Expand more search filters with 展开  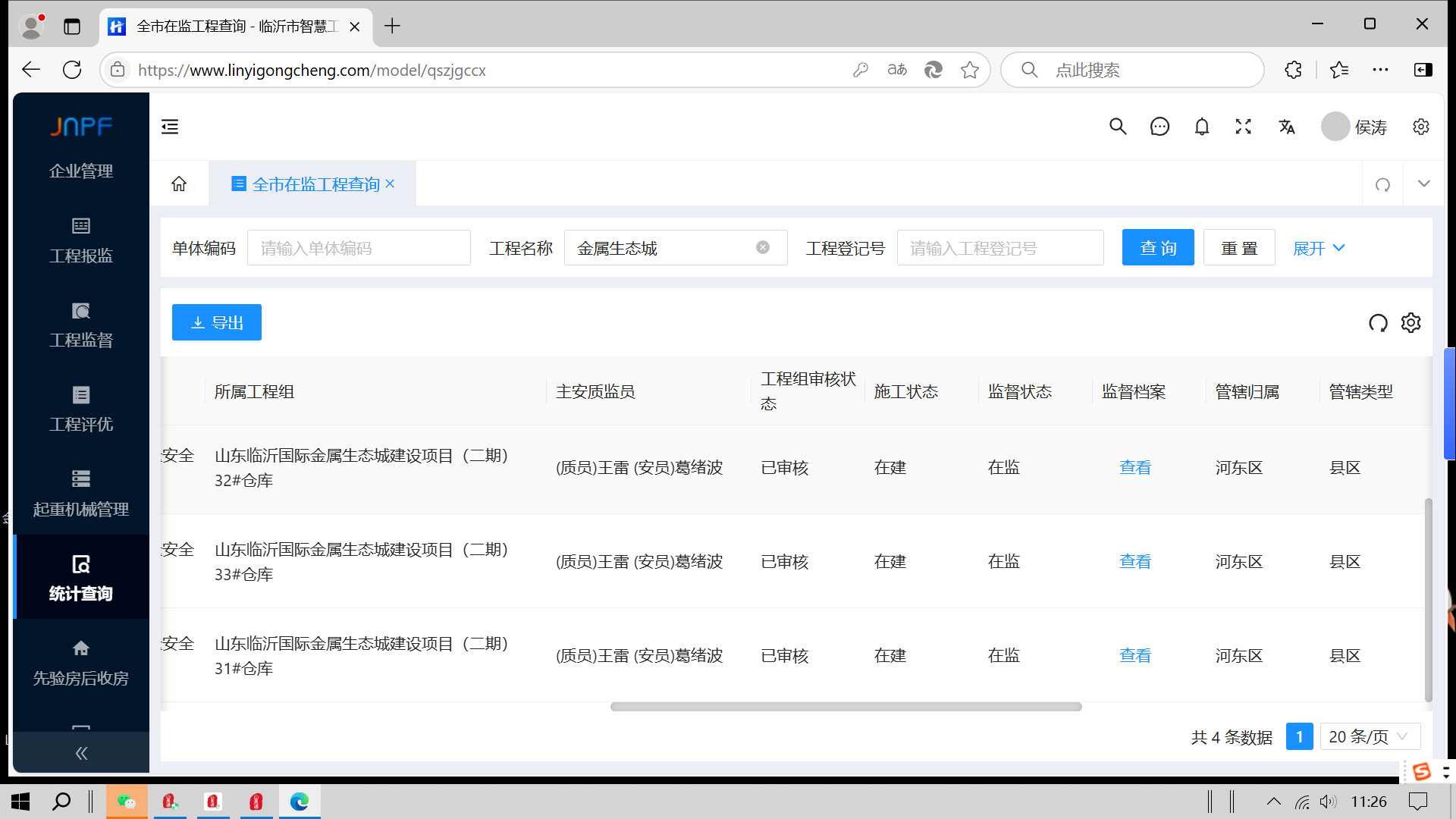[1319, 248]
